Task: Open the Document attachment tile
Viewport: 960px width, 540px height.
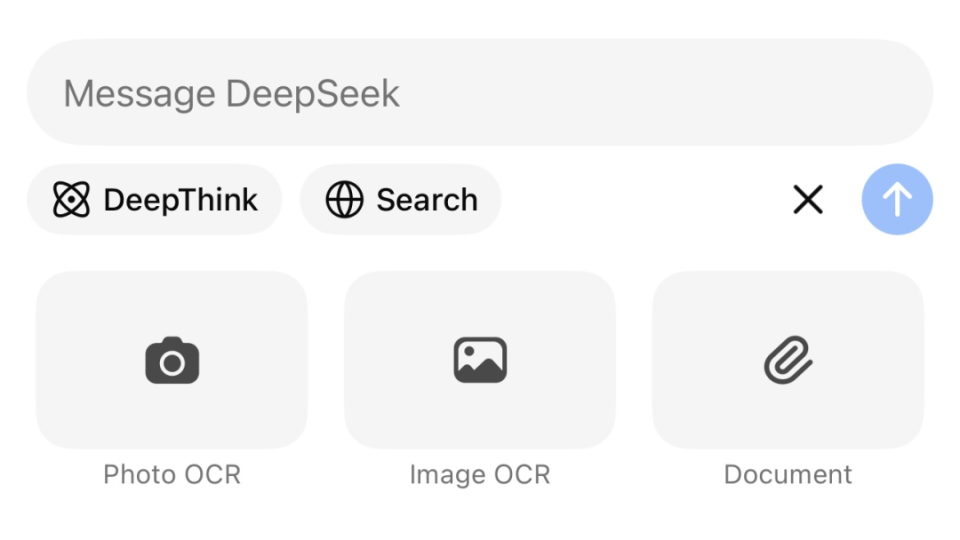Action: click(x=788, y=360)
